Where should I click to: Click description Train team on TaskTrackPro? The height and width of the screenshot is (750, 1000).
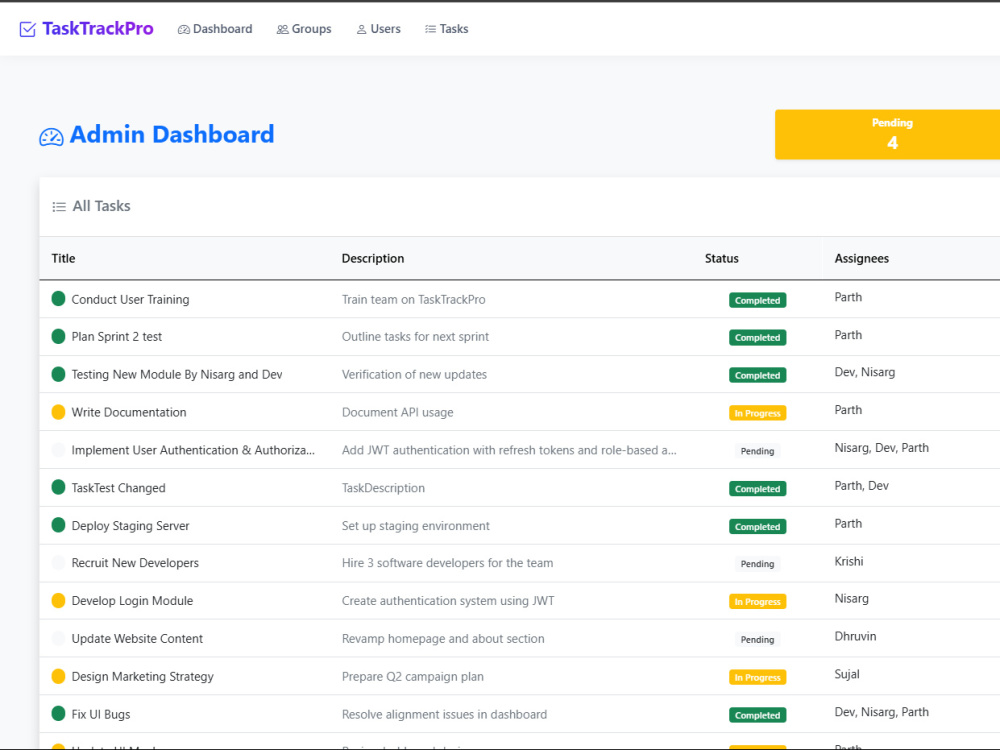click(413, 300)
